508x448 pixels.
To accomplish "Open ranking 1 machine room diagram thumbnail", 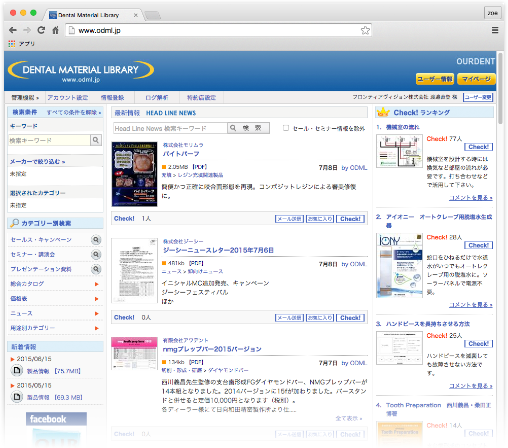I will [399, 151].
